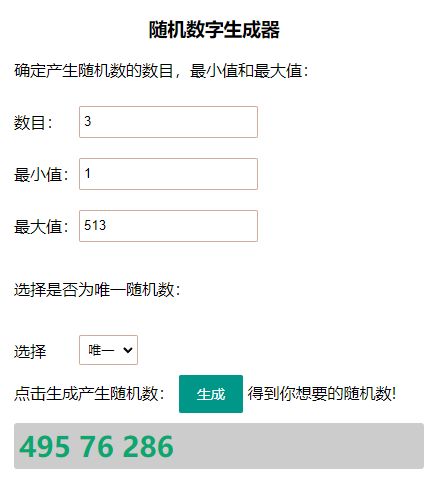Click the green 生成 button

[211, 394]
